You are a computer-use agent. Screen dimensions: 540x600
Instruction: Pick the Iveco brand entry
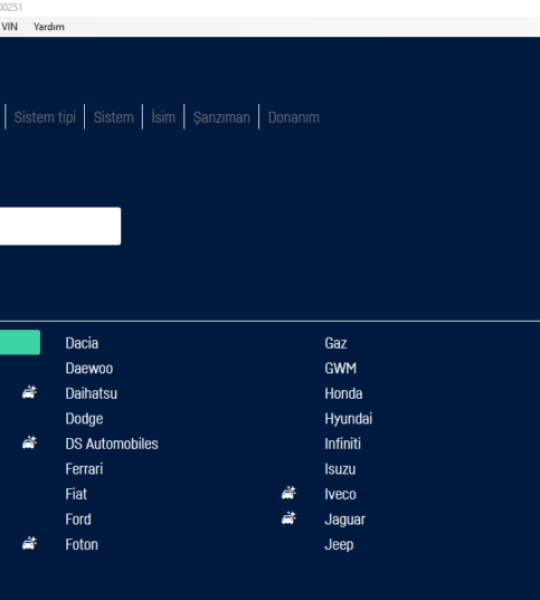click(341, 494)
